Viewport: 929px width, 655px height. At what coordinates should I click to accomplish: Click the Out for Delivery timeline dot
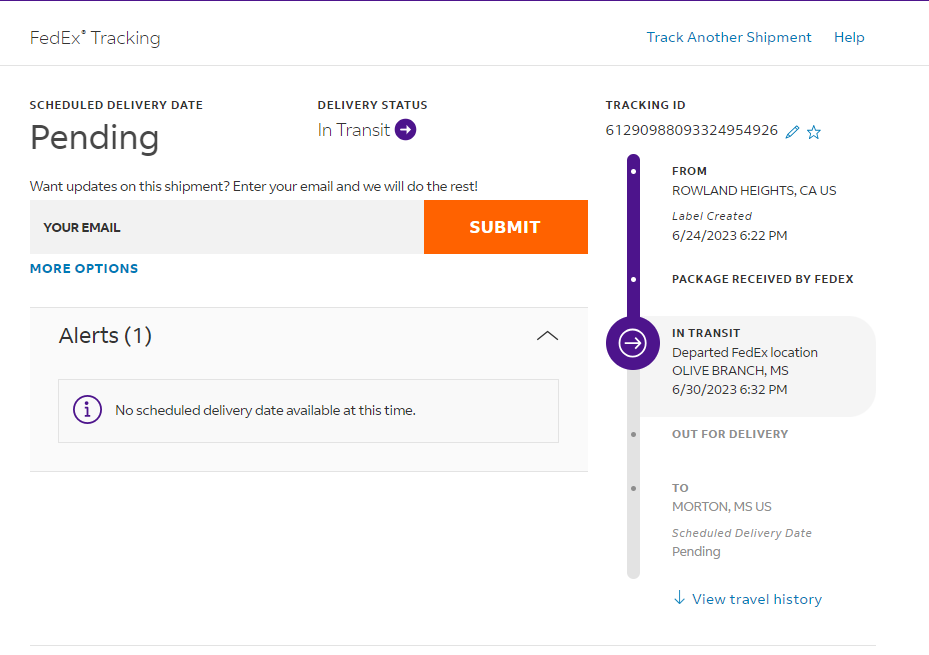coord(633,434)
